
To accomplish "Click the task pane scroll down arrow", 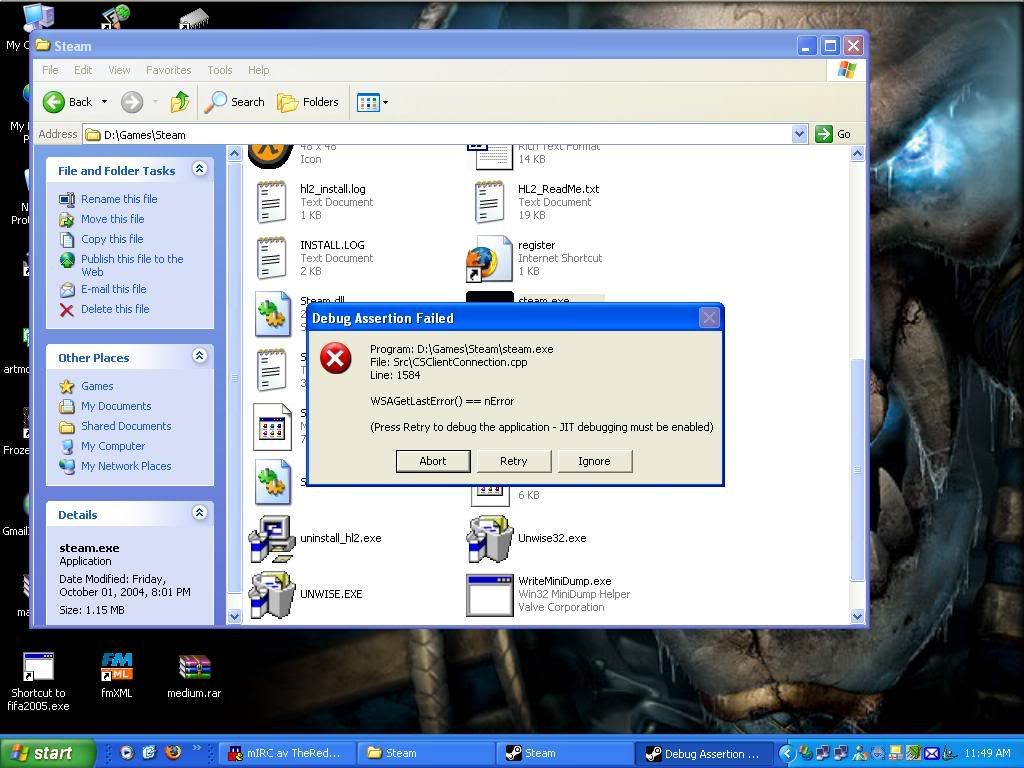I will 234,616.
